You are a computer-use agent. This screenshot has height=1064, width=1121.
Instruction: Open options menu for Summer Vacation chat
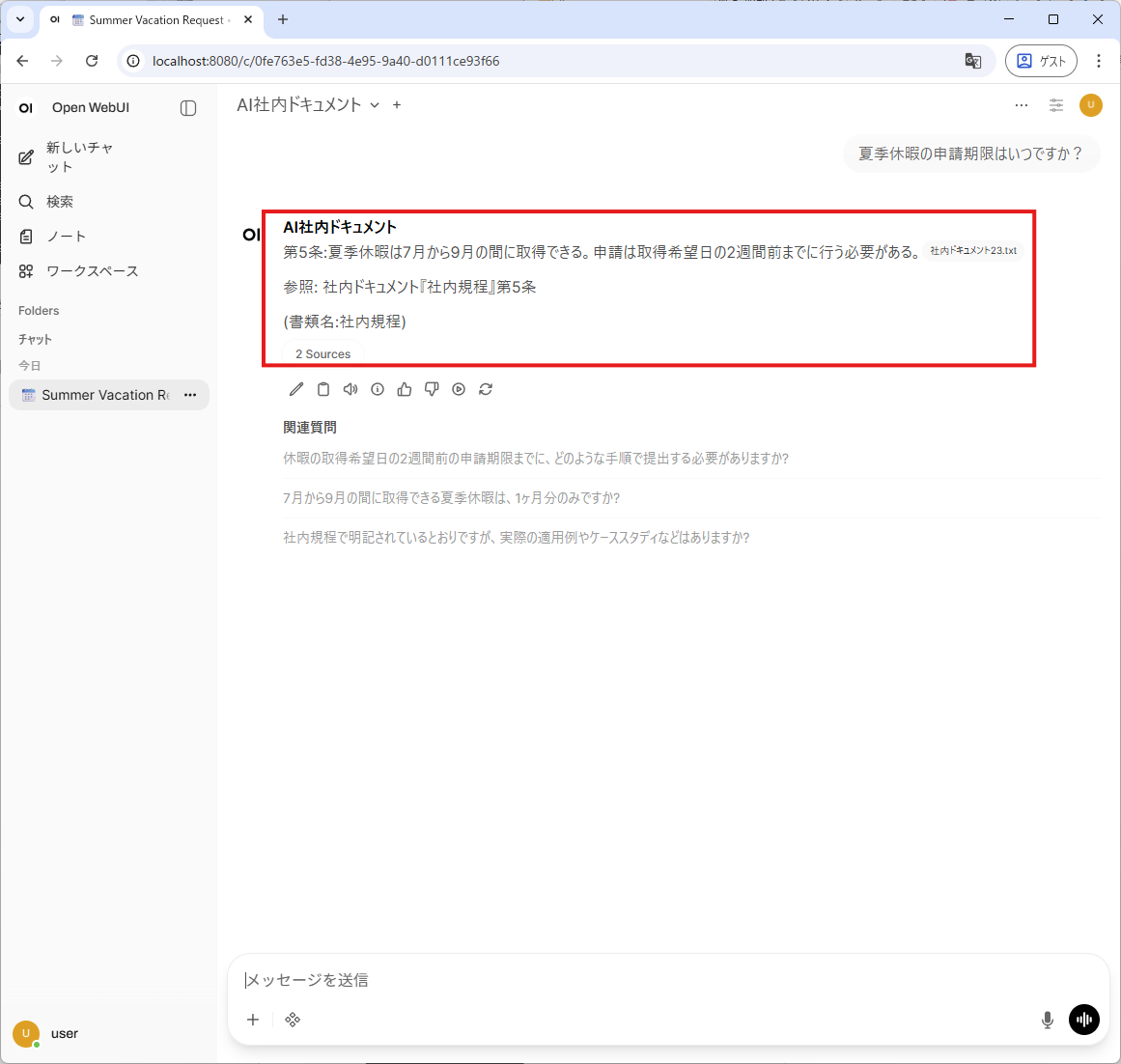190,395
